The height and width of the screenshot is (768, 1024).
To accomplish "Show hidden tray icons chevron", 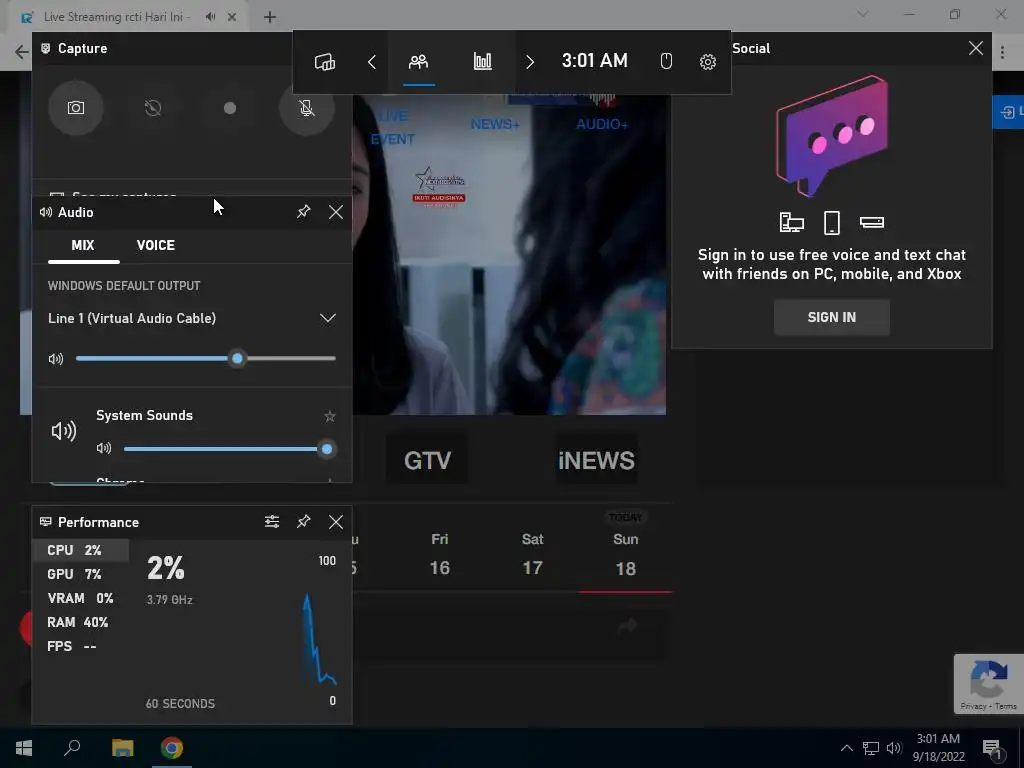I will [846, 748].
